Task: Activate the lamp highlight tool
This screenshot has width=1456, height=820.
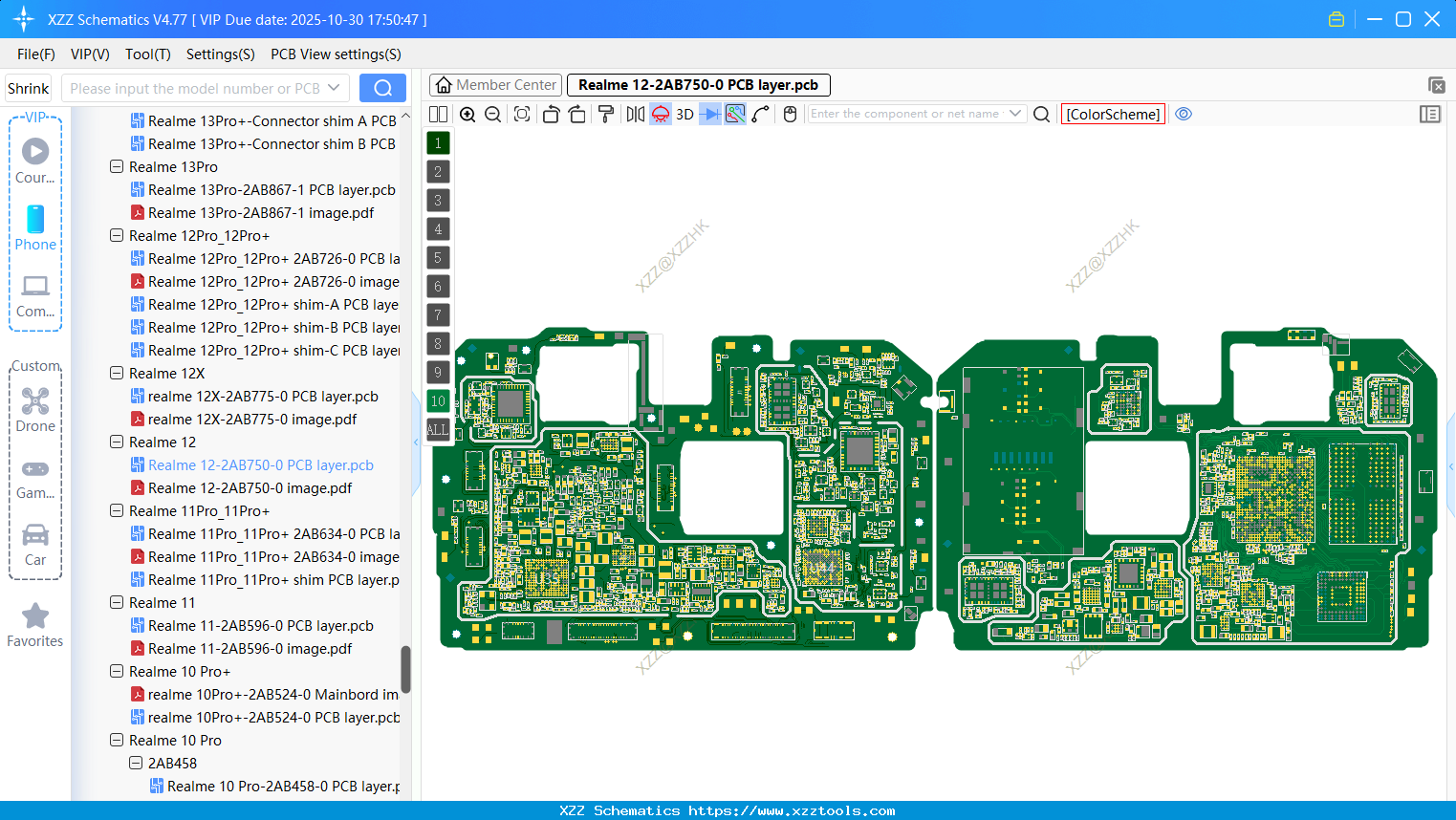Action: [660, 114]
